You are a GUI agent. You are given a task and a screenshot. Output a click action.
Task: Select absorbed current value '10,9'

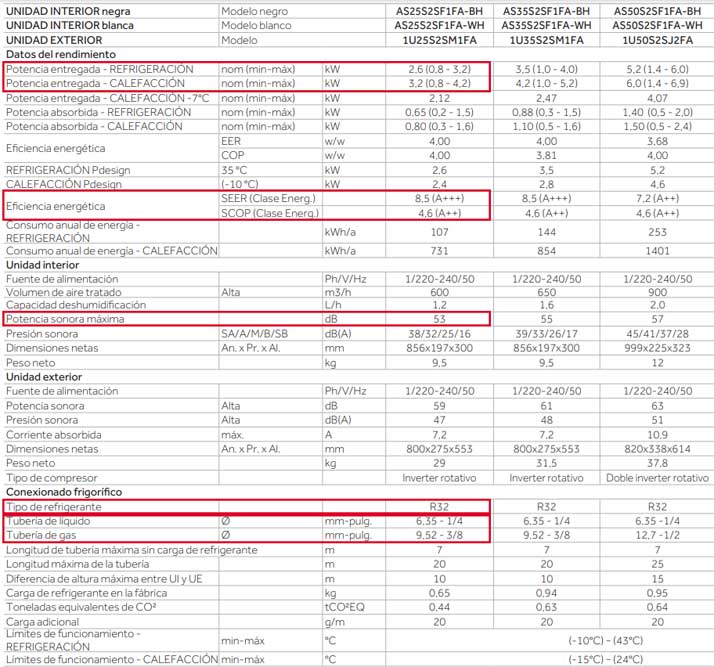657,435
